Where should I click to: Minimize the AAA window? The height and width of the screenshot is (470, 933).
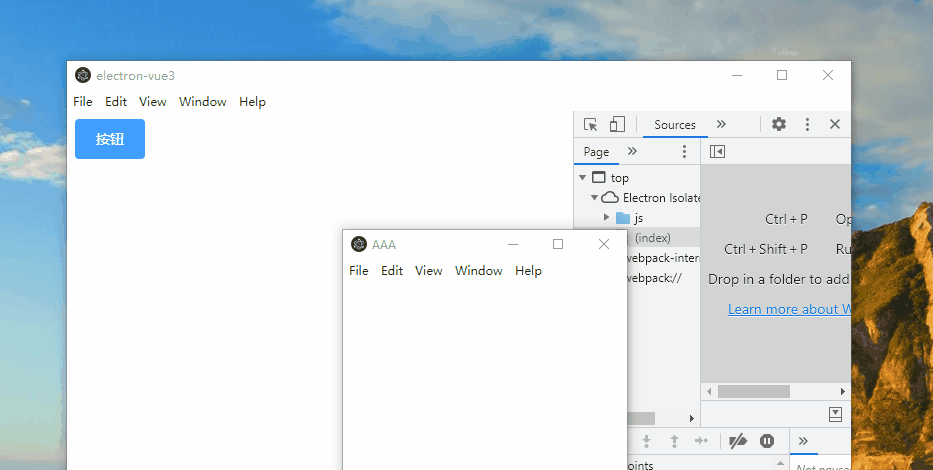pos(513,244)
